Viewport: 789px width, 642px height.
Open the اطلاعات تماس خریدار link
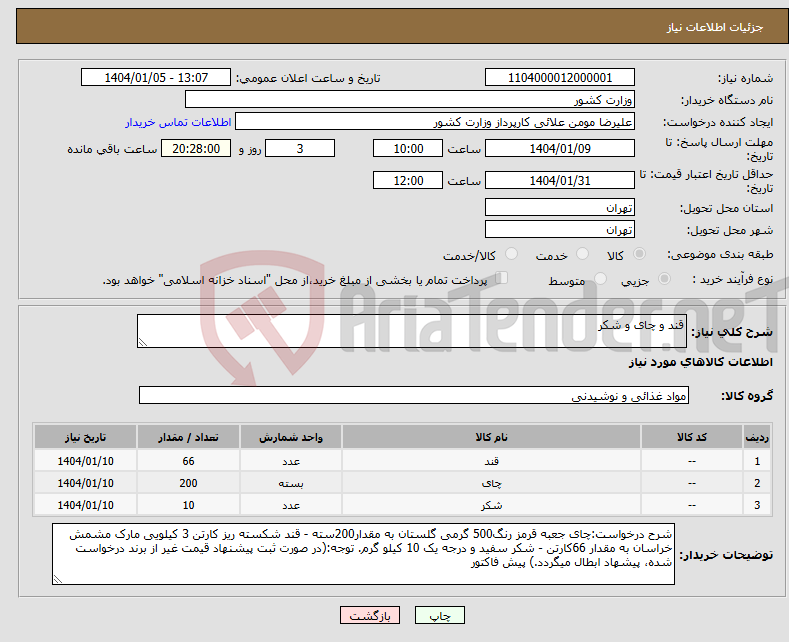click(178, 122)
